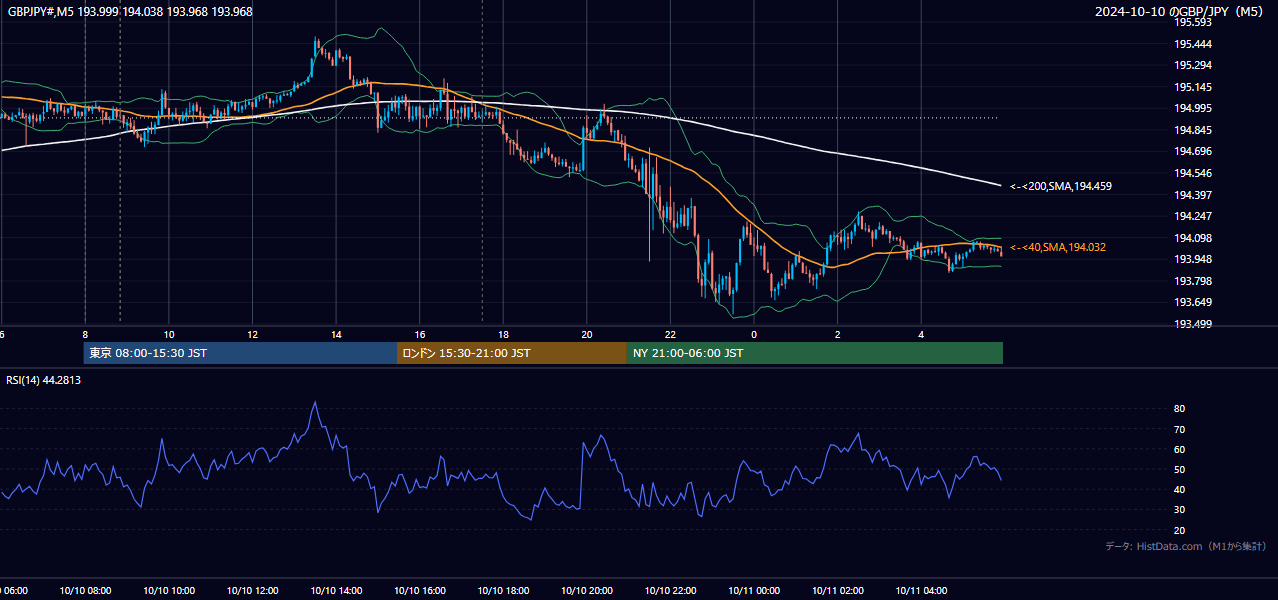Click RSI scale value 40
The image size is (1278, 600).
coord(1180,489)
